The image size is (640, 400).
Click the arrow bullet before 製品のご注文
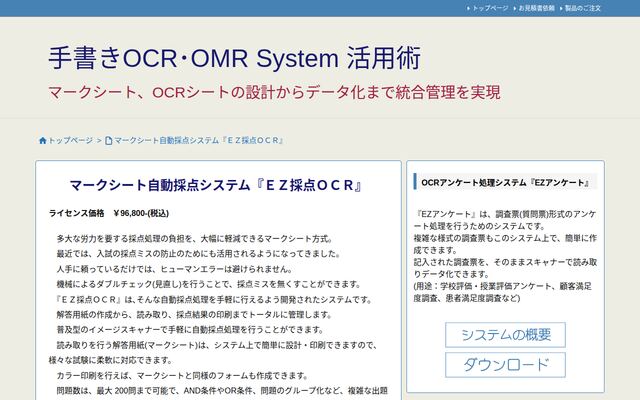pos(561,8)
